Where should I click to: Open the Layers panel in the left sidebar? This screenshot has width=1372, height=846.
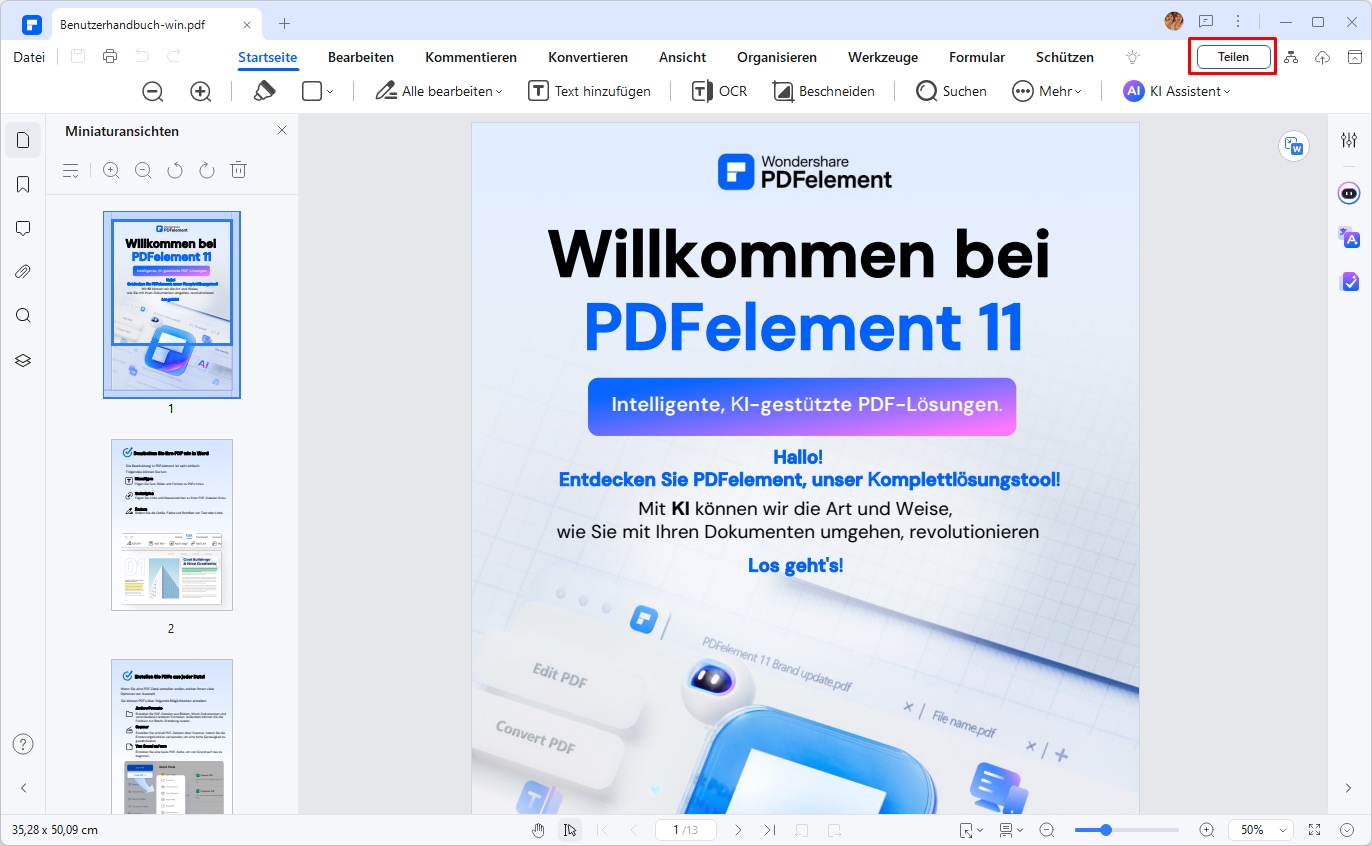(x=23, y=360)
